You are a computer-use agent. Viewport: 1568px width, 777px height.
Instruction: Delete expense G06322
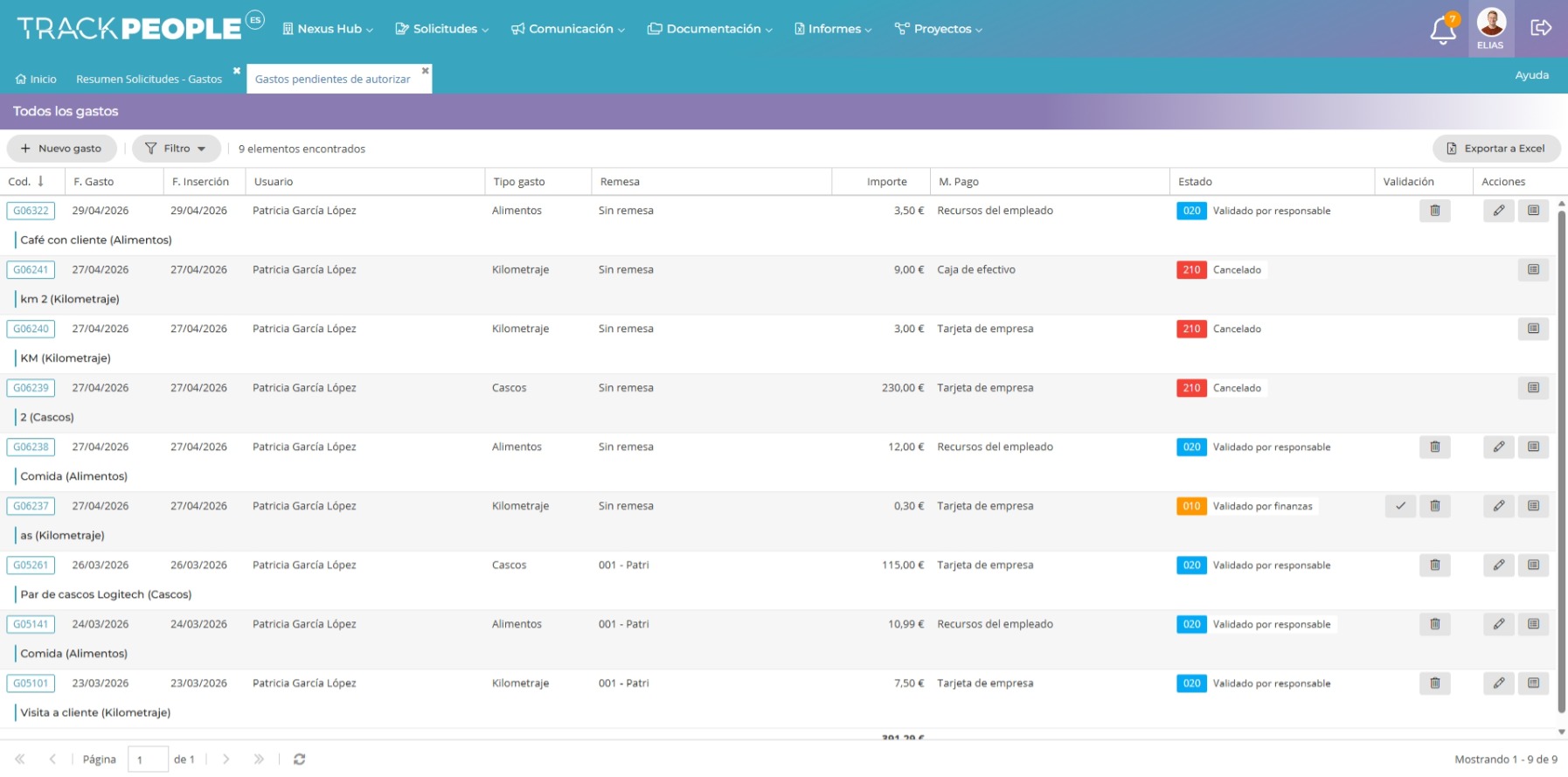pos(1434,211)
